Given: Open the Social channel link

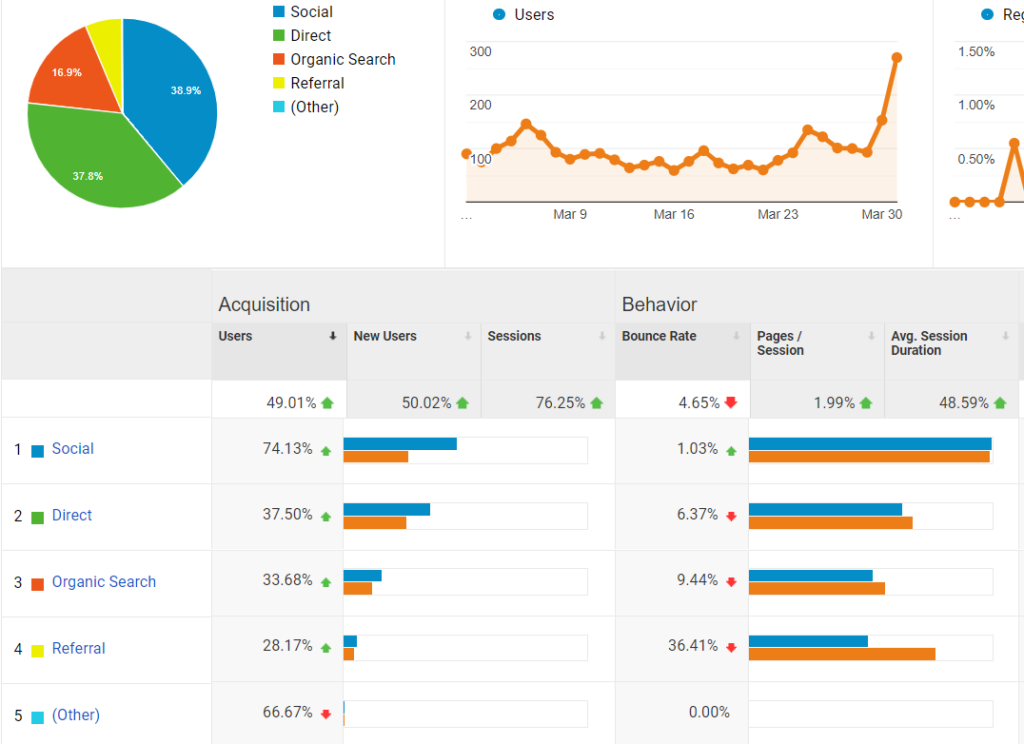Looking at the screenshot, I should 72,449.
